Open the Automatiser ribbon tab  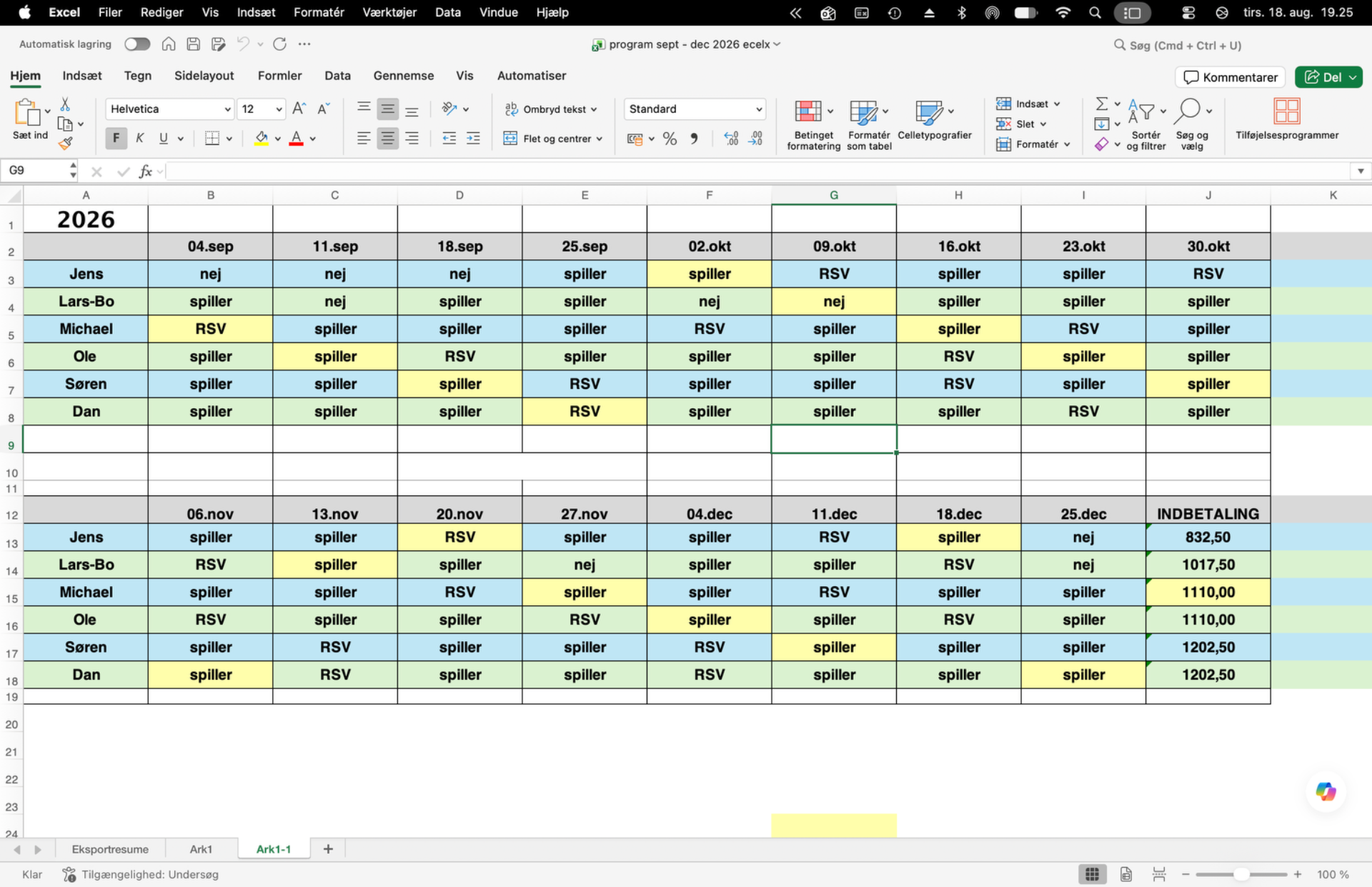point(531,76)
